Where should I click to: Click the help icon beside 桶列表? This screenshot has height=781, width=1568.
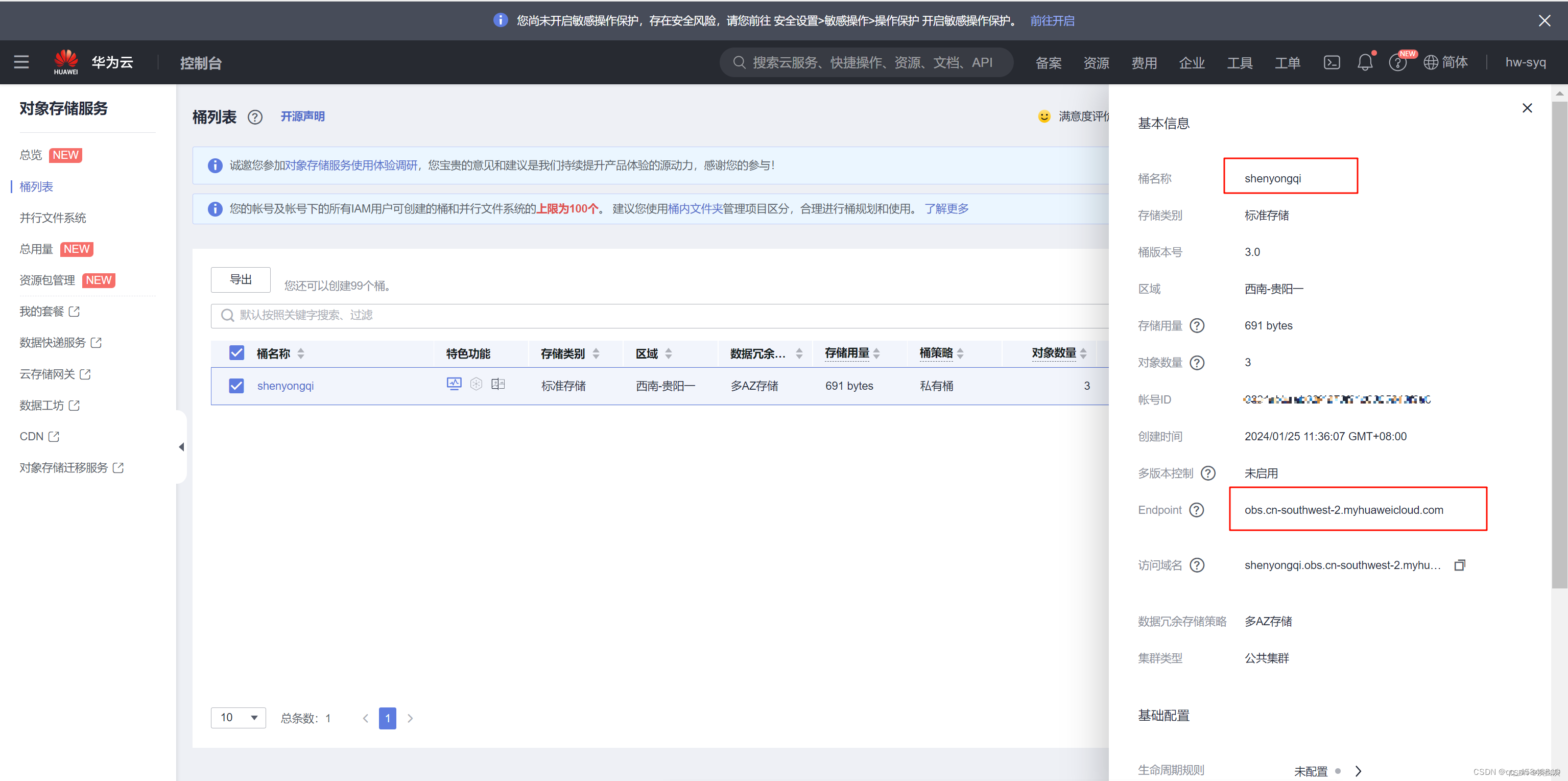[255, 117]
